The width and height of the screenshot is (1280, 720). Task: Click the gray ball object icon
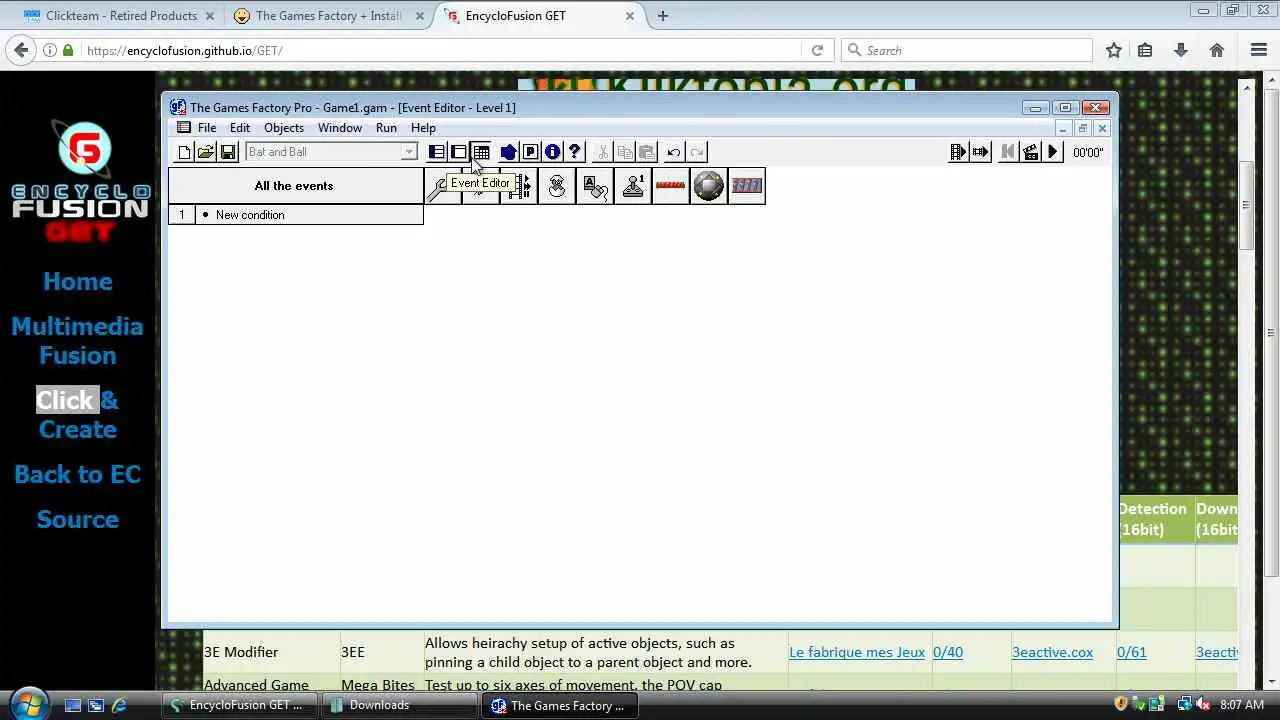pyautogui.click(x=708, y=186)
